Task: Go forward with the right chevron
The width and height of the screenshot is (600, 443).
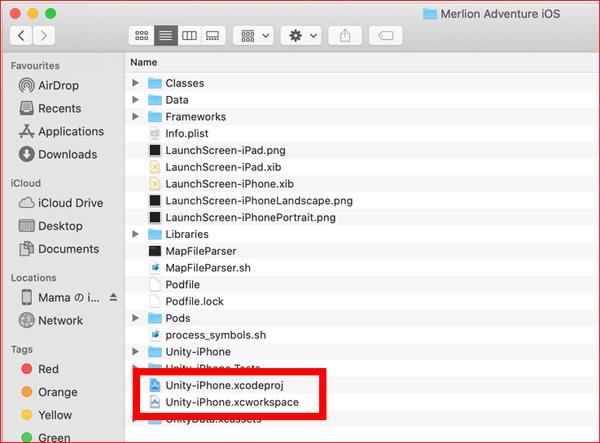Action: pyautogui.click(x=44, y=36)
